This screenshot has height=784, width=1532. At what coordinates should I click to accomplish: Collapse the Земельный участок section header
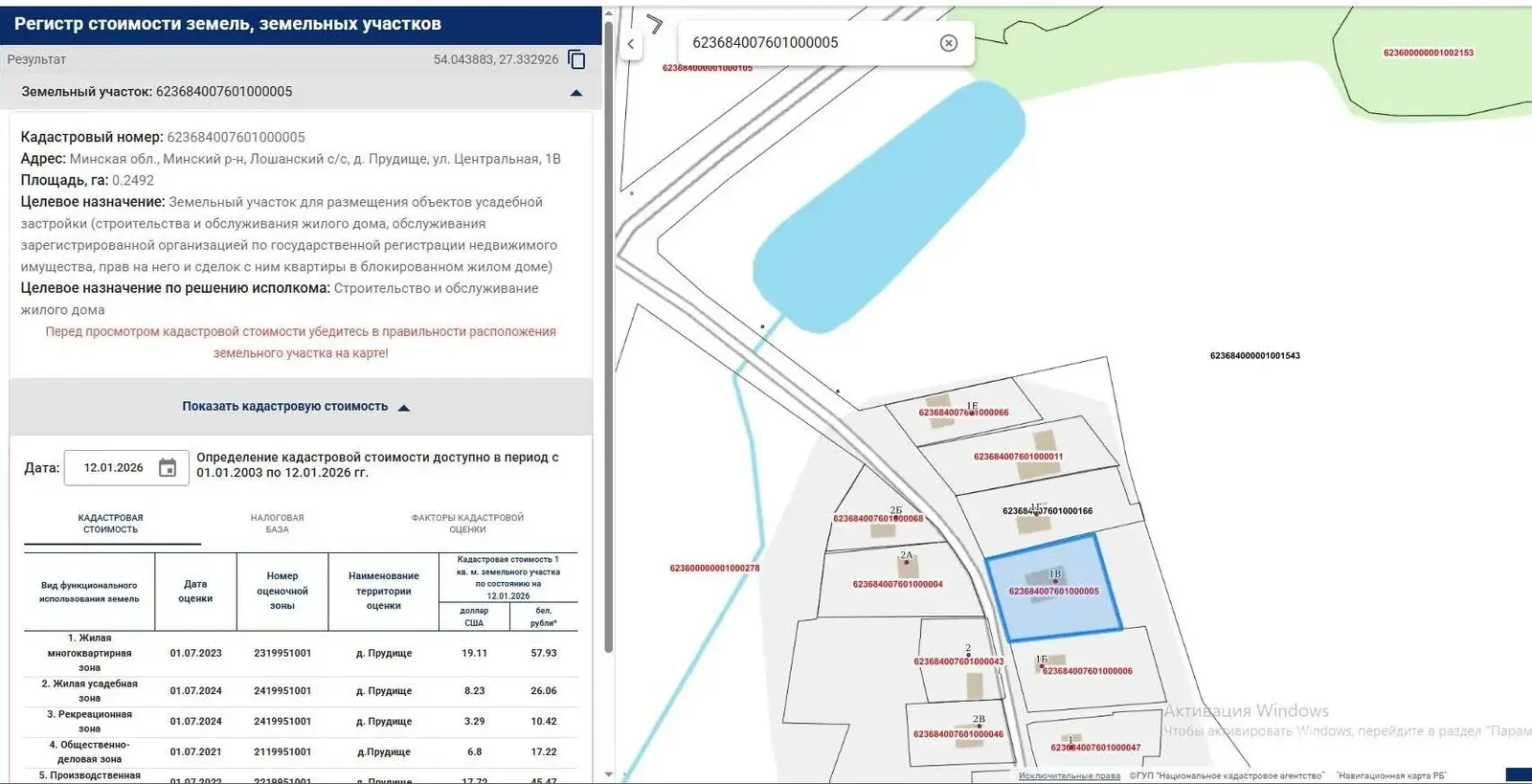(x=575, y=93)
